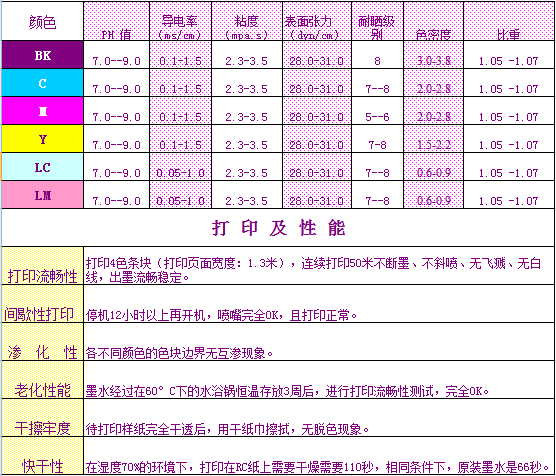556x476 pixels.
Task: Click the 老化性能 row label
Action: coord(43,380)
